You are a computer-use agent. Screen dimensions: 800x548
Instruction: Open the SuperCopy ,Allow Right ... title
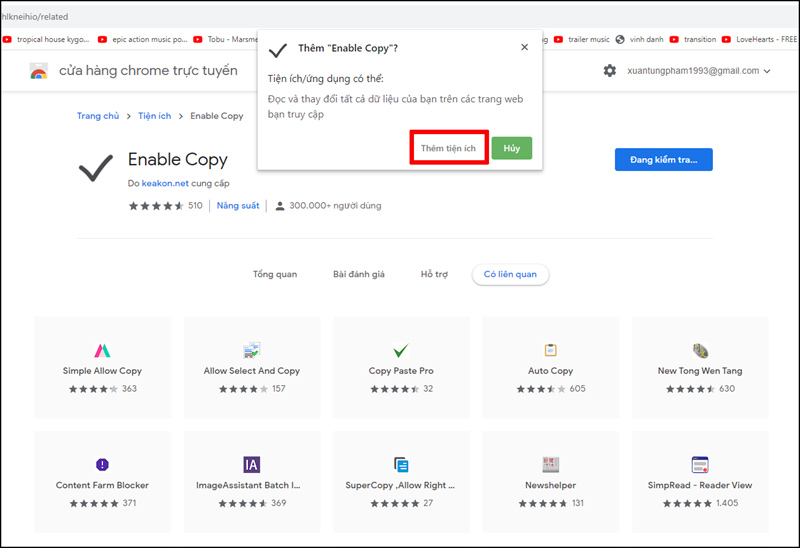click(400, 485)
